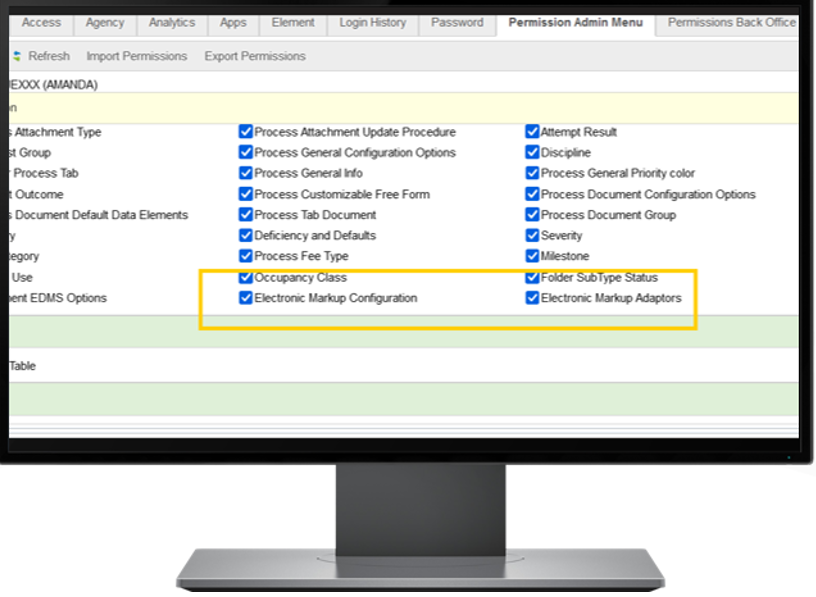Open the Apps tab
The height and width of the screenshot is (597, 816).
click(x=233, y=23)
